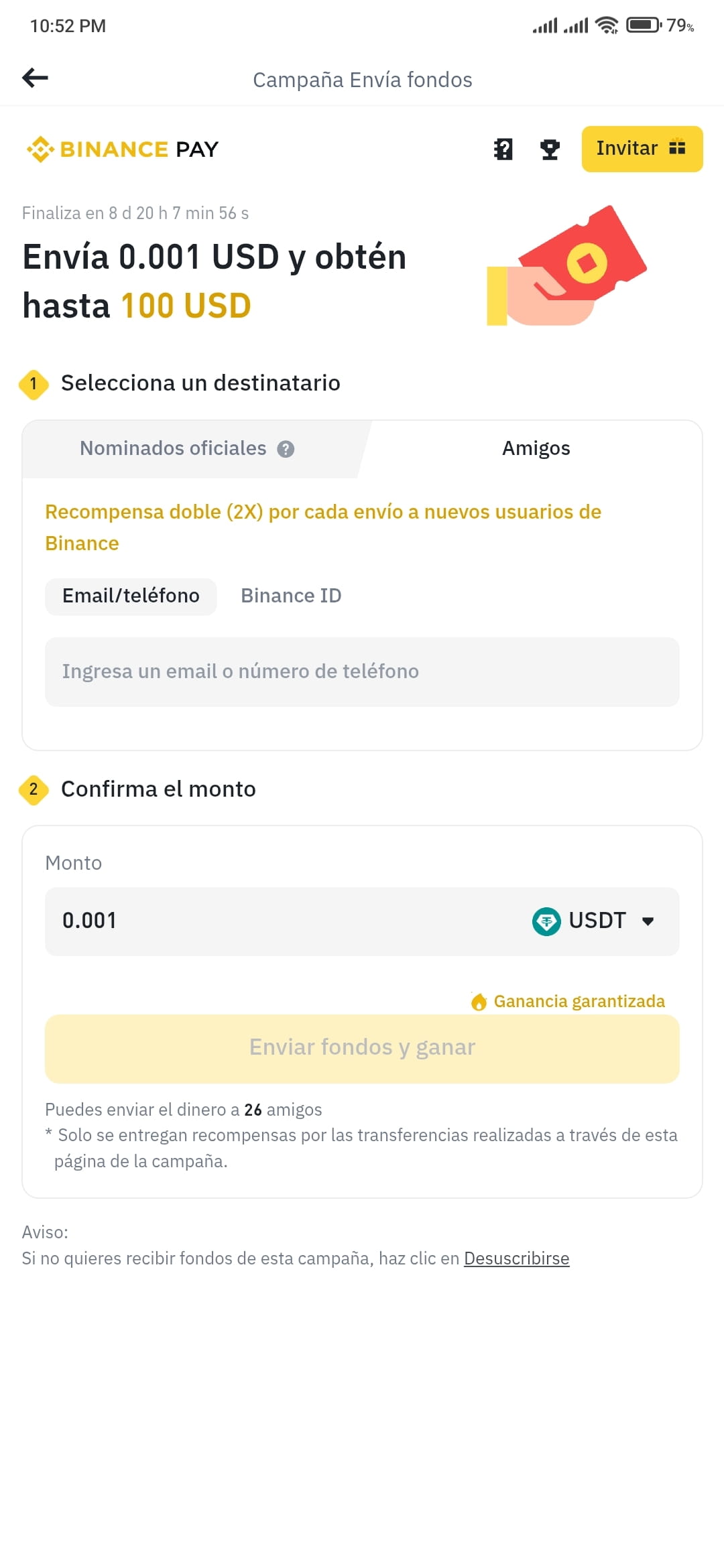Image resolution: width=724 pixels, height=1568 pixels.
Task: Tap the USDT Tether coin icon
Action: pos(546,921)
